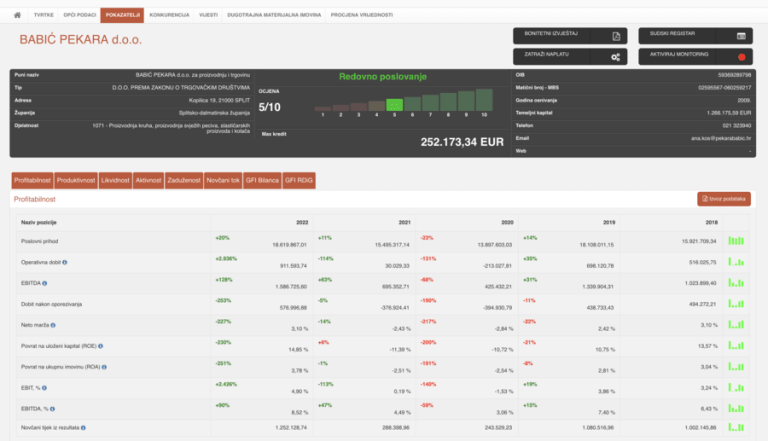The height and width of the screenshot is (441, 768).
Task: Click the Sudski registar card icon
Action: pos(741,36)
